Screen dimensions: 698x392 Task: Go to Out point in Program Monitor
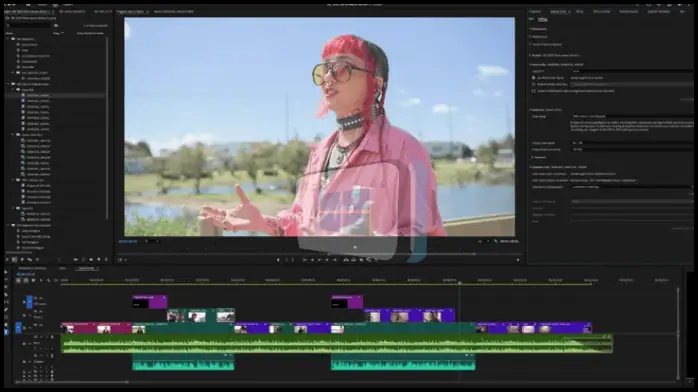pos(334,260)
